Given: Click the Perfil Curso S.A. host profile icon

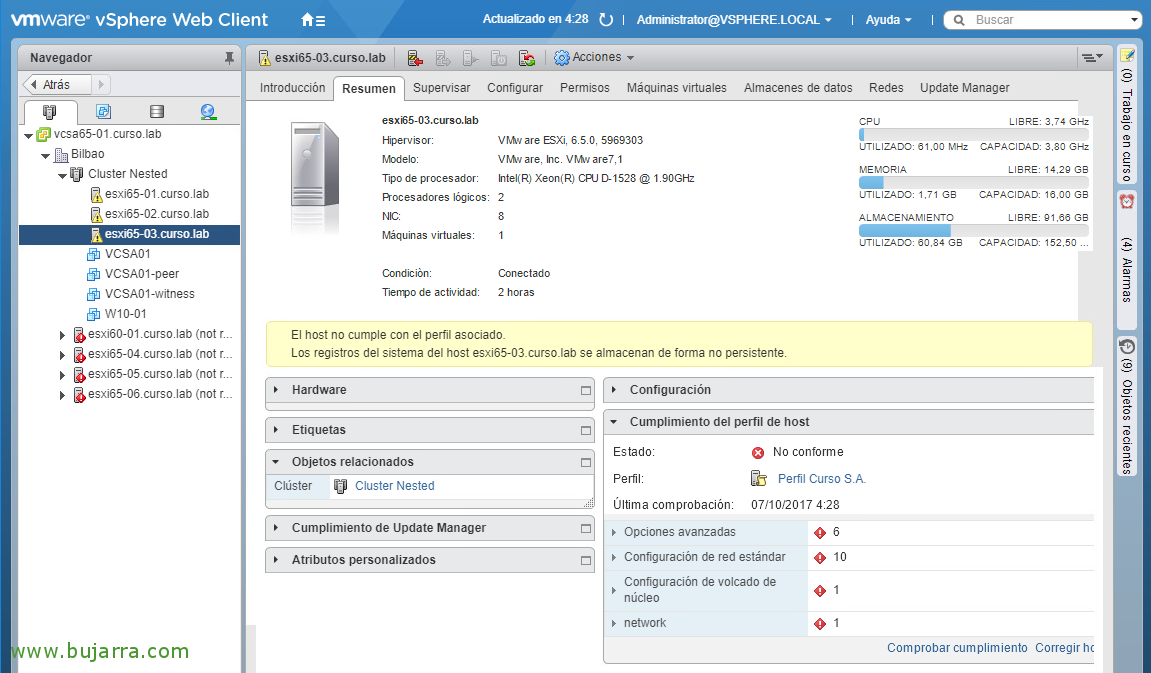Looking at the screenshot, I should coord(758,479).
